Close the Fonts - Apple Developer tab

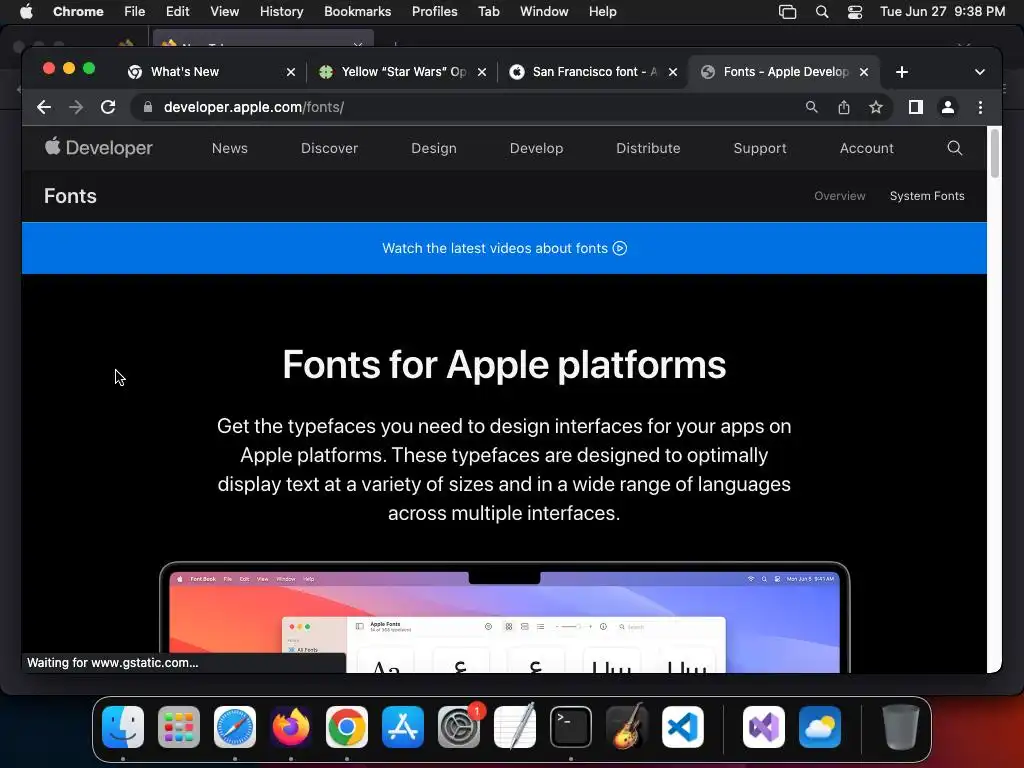864,72
